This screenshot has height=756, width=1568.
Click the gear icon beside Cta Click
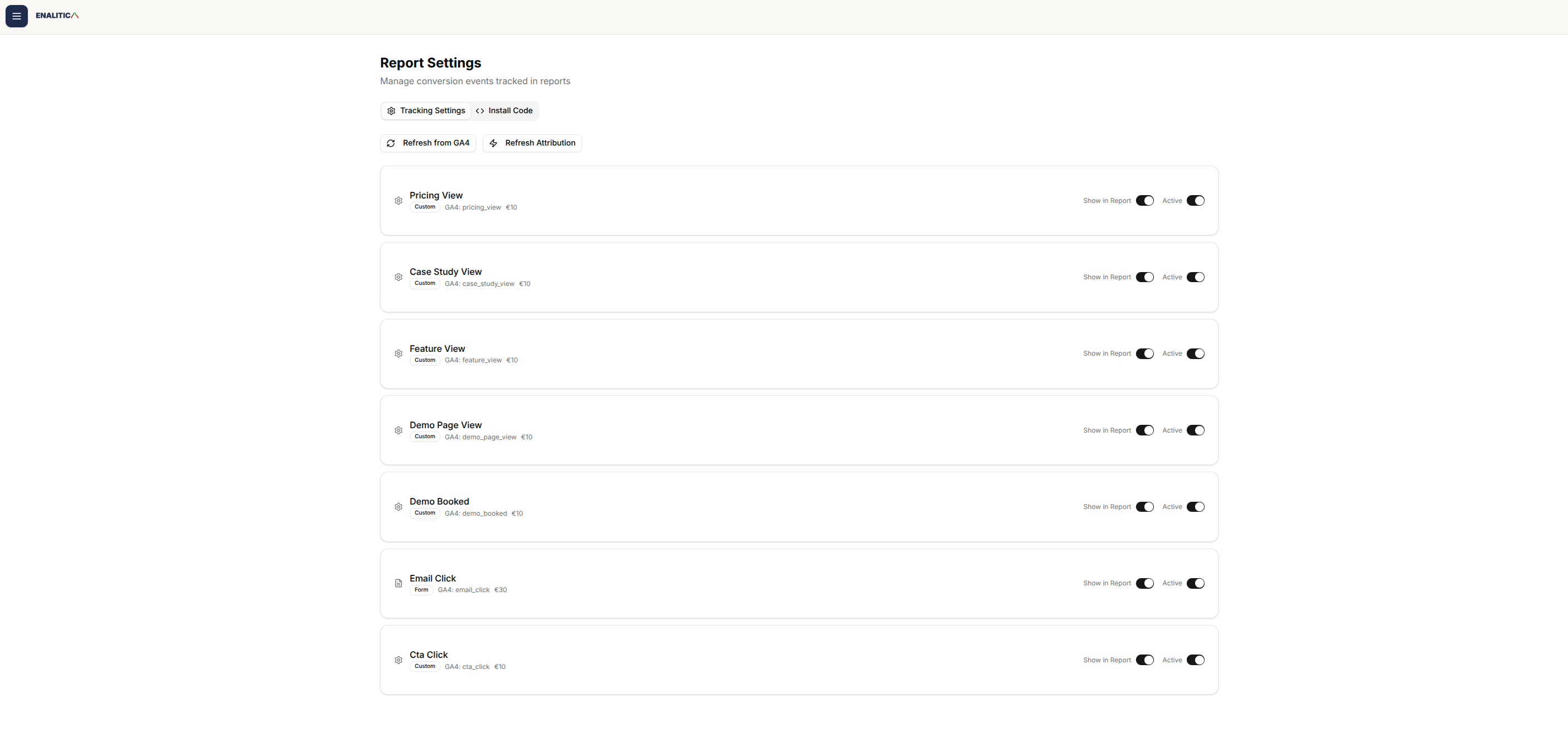[x=398, y=660]
